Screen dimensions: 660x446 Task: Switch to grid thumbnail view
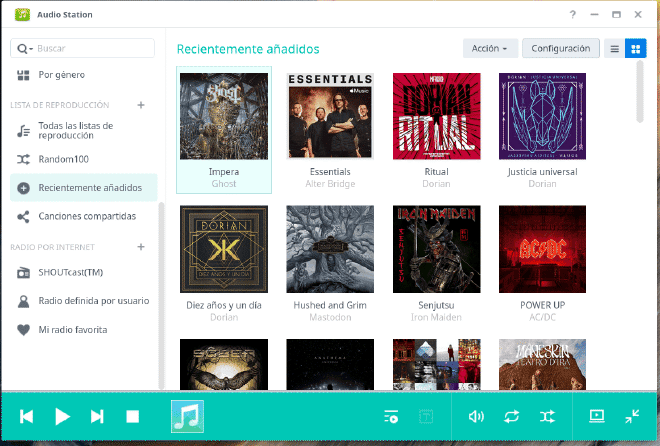[636, 49]
